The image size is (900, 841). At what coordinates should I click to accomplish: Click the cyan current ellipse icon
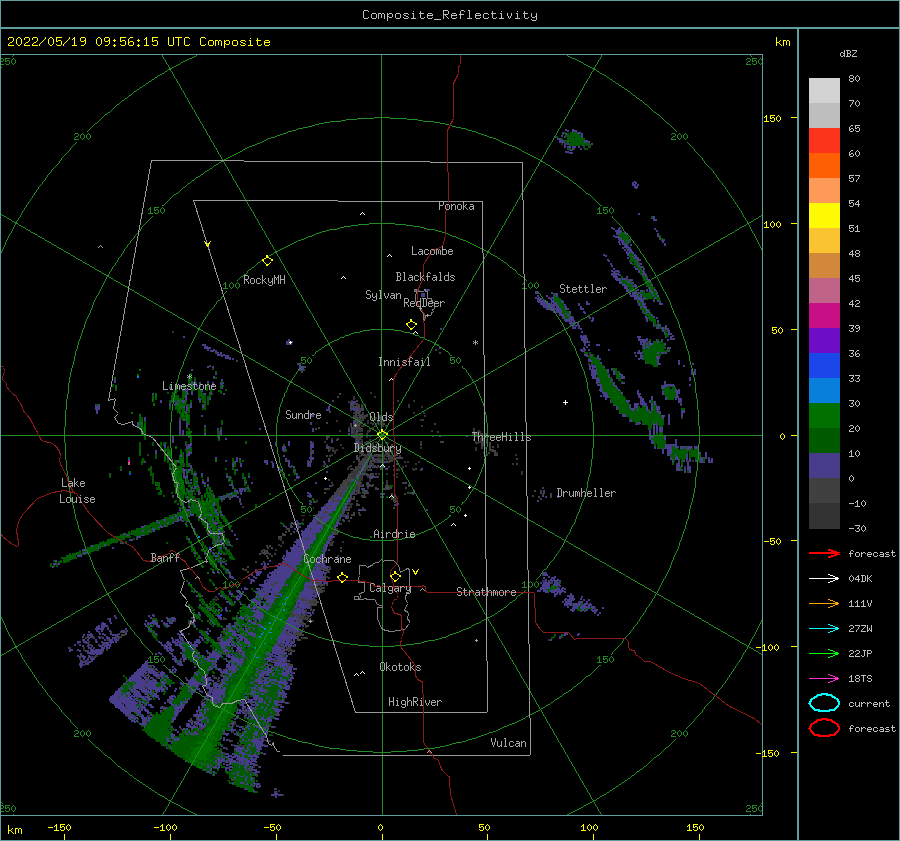click(x=824, y=703)
